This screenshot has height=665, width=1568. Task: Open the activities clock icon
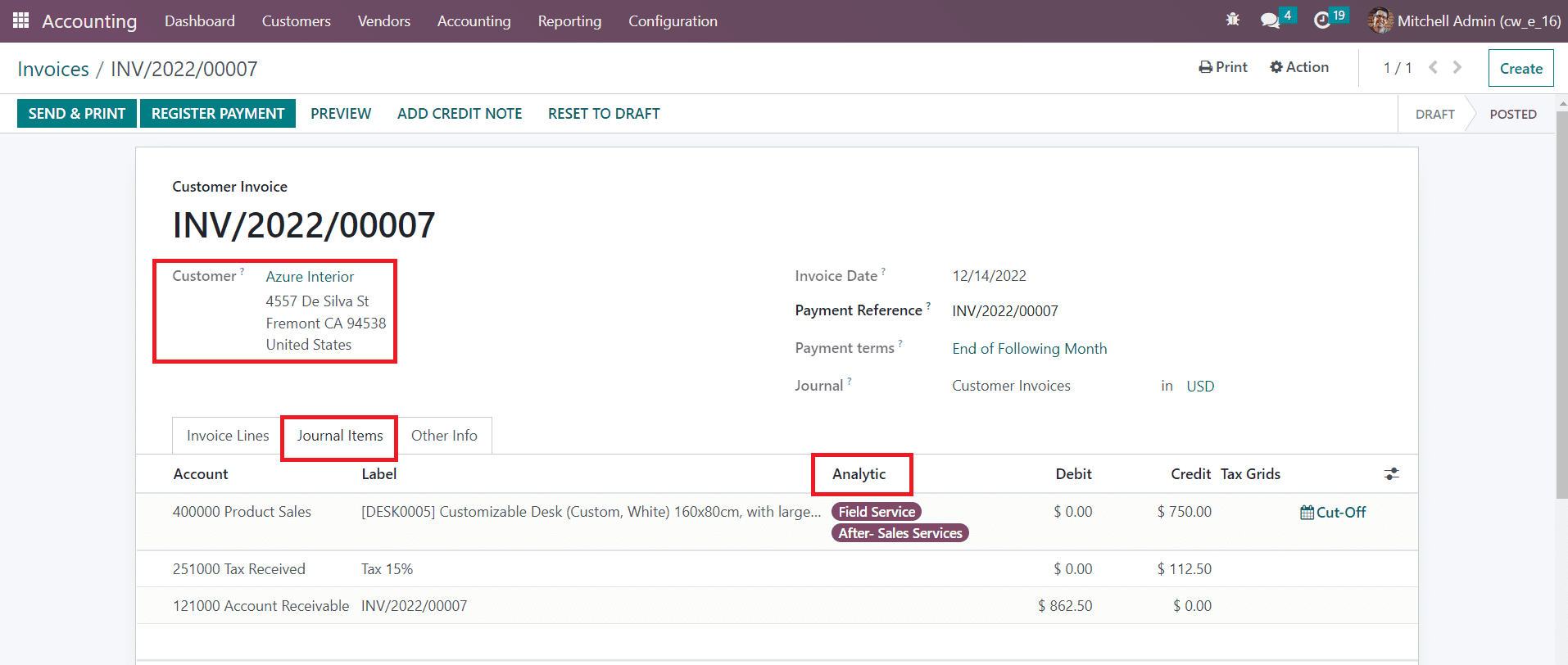pos(1321,20)
